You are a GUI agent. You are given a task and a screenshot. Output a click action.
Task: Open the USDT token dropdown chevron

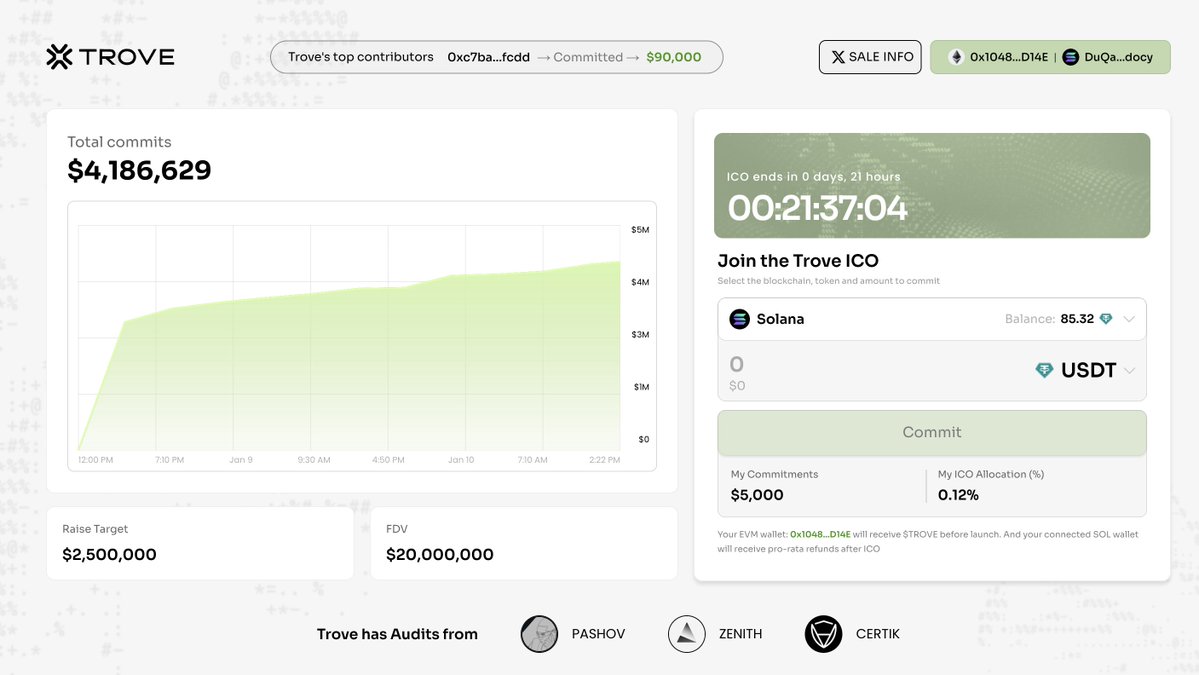tap(1129, 371)
